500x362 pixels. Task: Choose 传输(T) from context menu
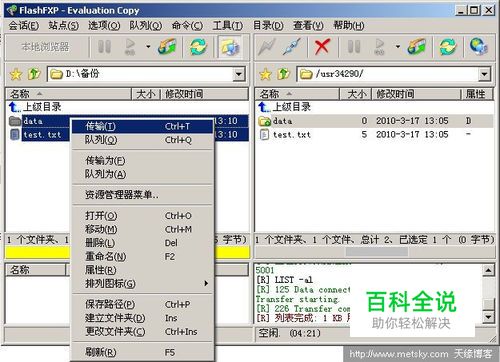pyautogui.click(x=143, y=126)
